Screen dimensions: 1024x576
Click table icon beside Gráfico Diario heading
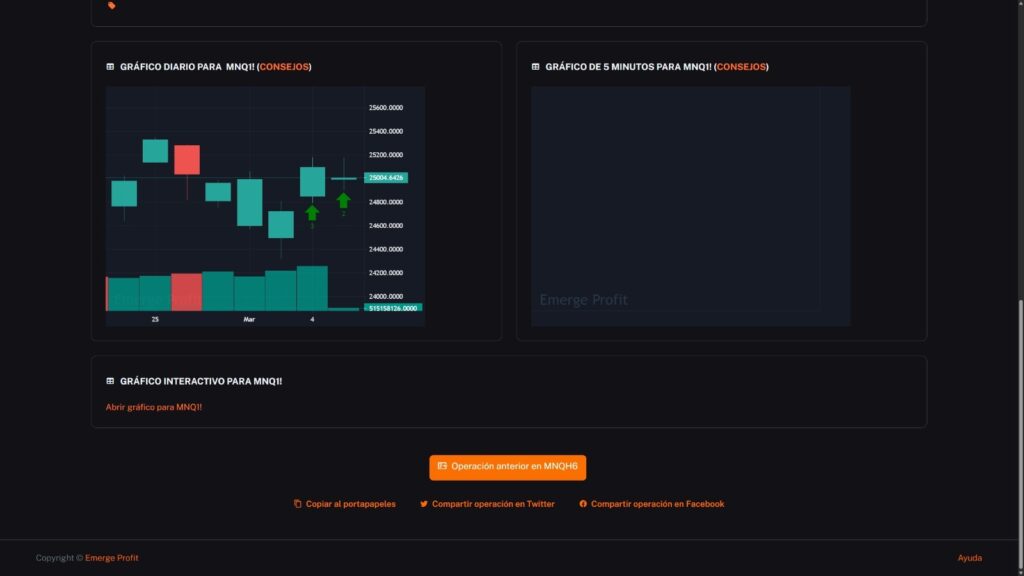[110, 67]
